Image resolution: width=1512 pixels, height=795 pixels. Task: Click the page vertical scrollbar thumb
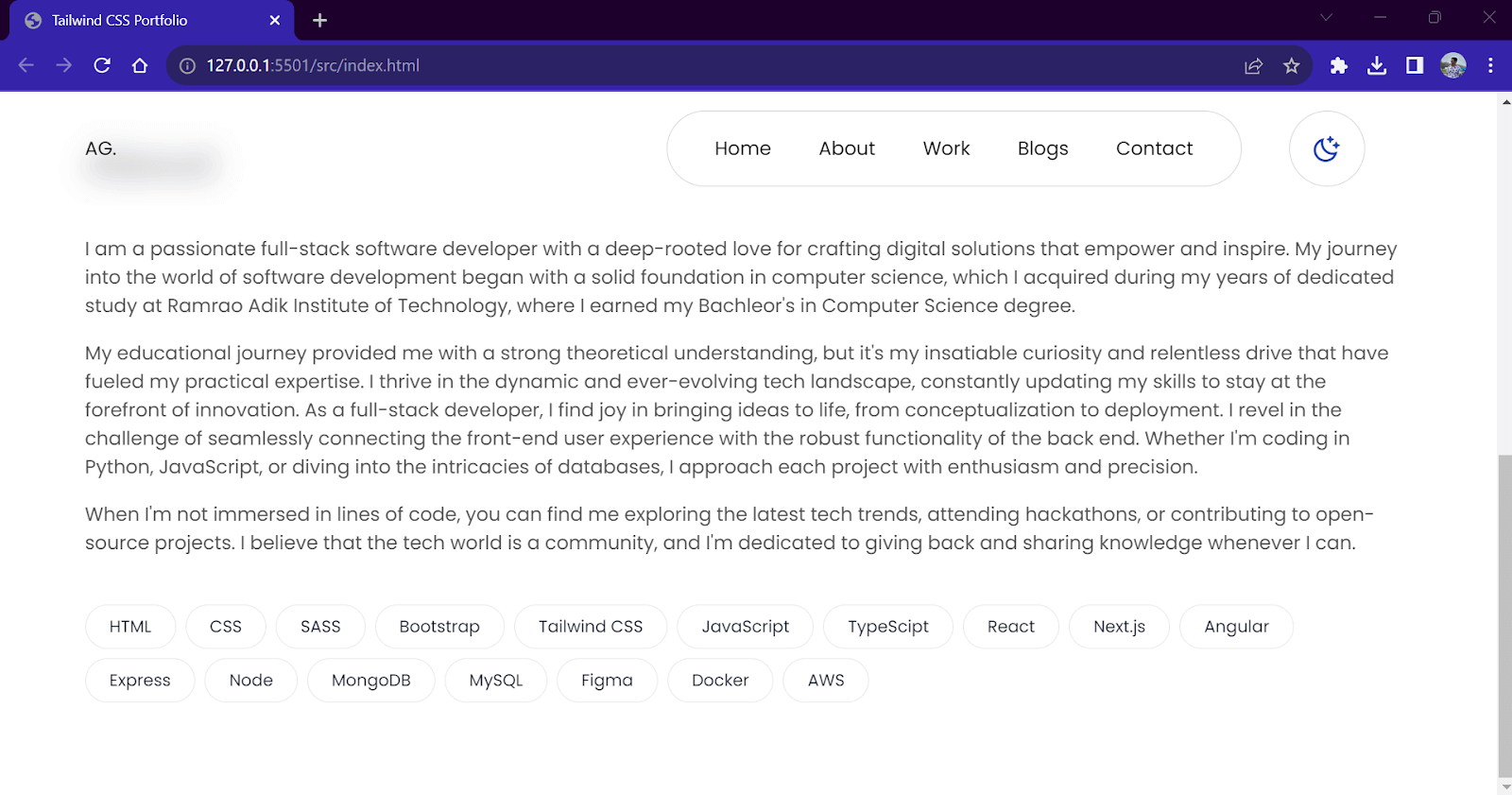[x=1504, y=614]
